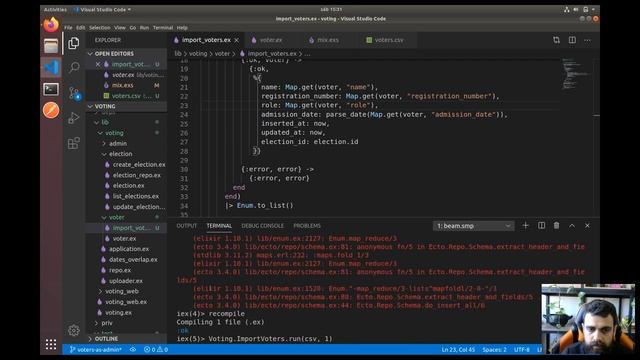
Task: Launch Firefox from the Ubuntu dock
Action: tap(51, 24)
